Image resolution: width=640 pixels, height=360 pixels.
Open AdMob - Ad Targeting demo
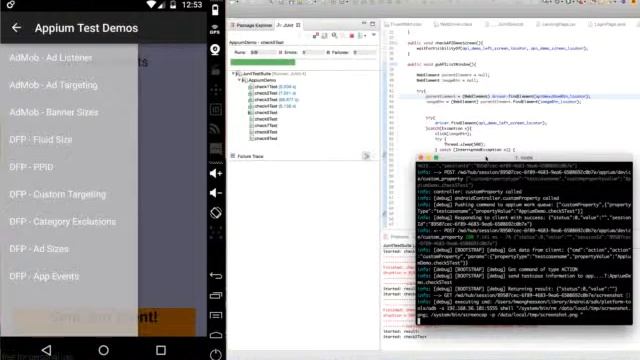[53, 85]
